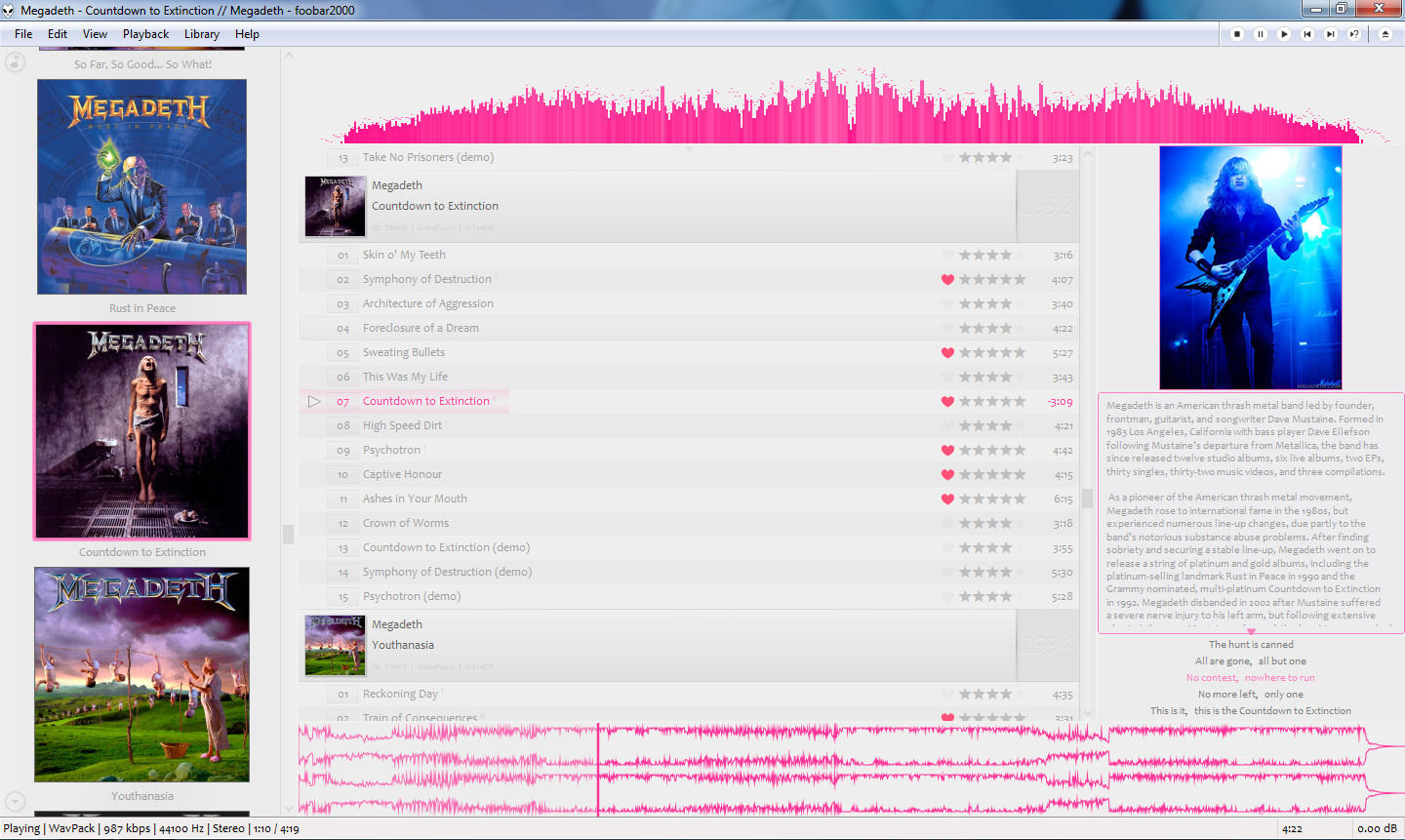This screenshot has height=840, width=1405.
Task: Click '987 kbps' in the status bar
Action: [x=127, y=828]
